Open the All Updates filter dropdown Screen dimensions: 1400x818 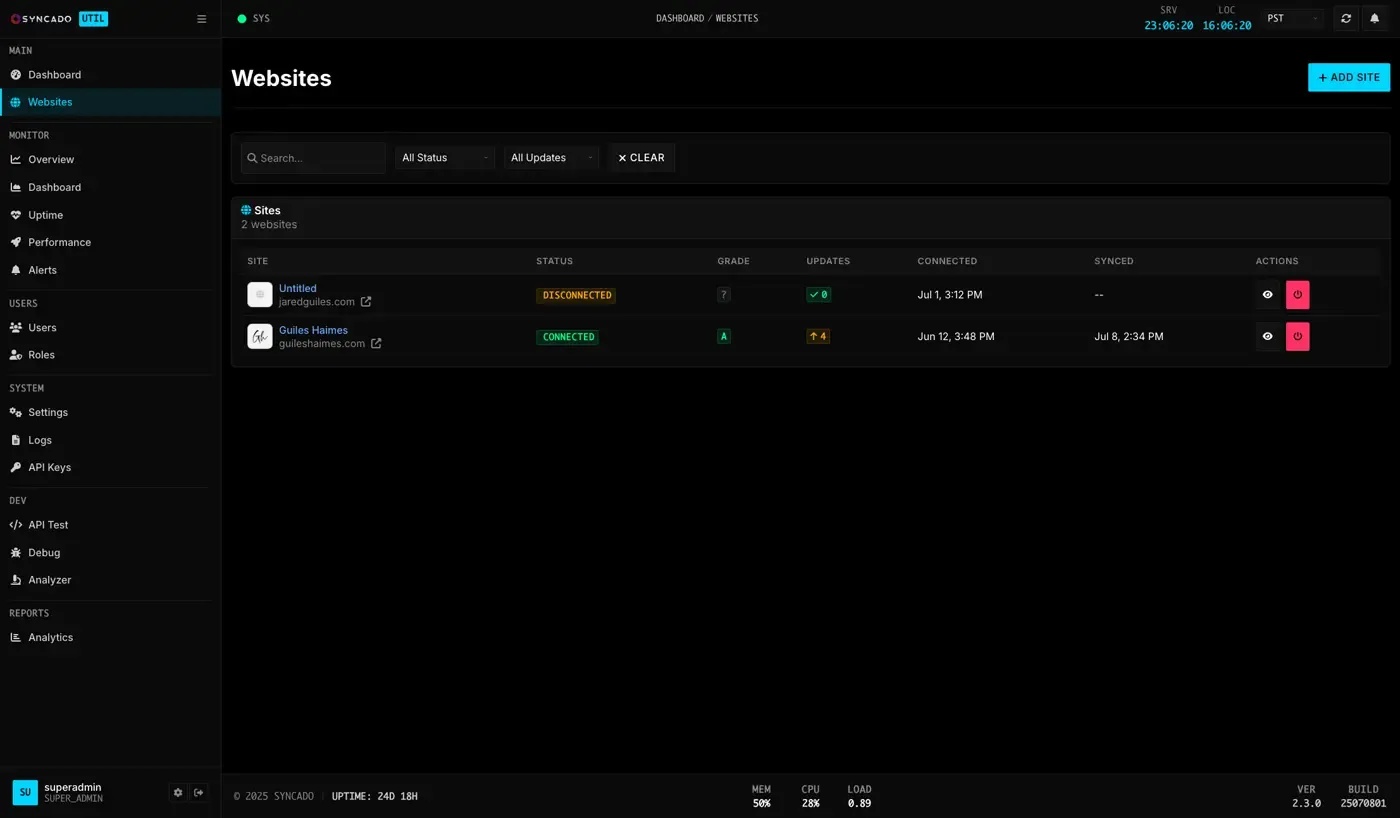pyautogui.click(x=552, y=158)
